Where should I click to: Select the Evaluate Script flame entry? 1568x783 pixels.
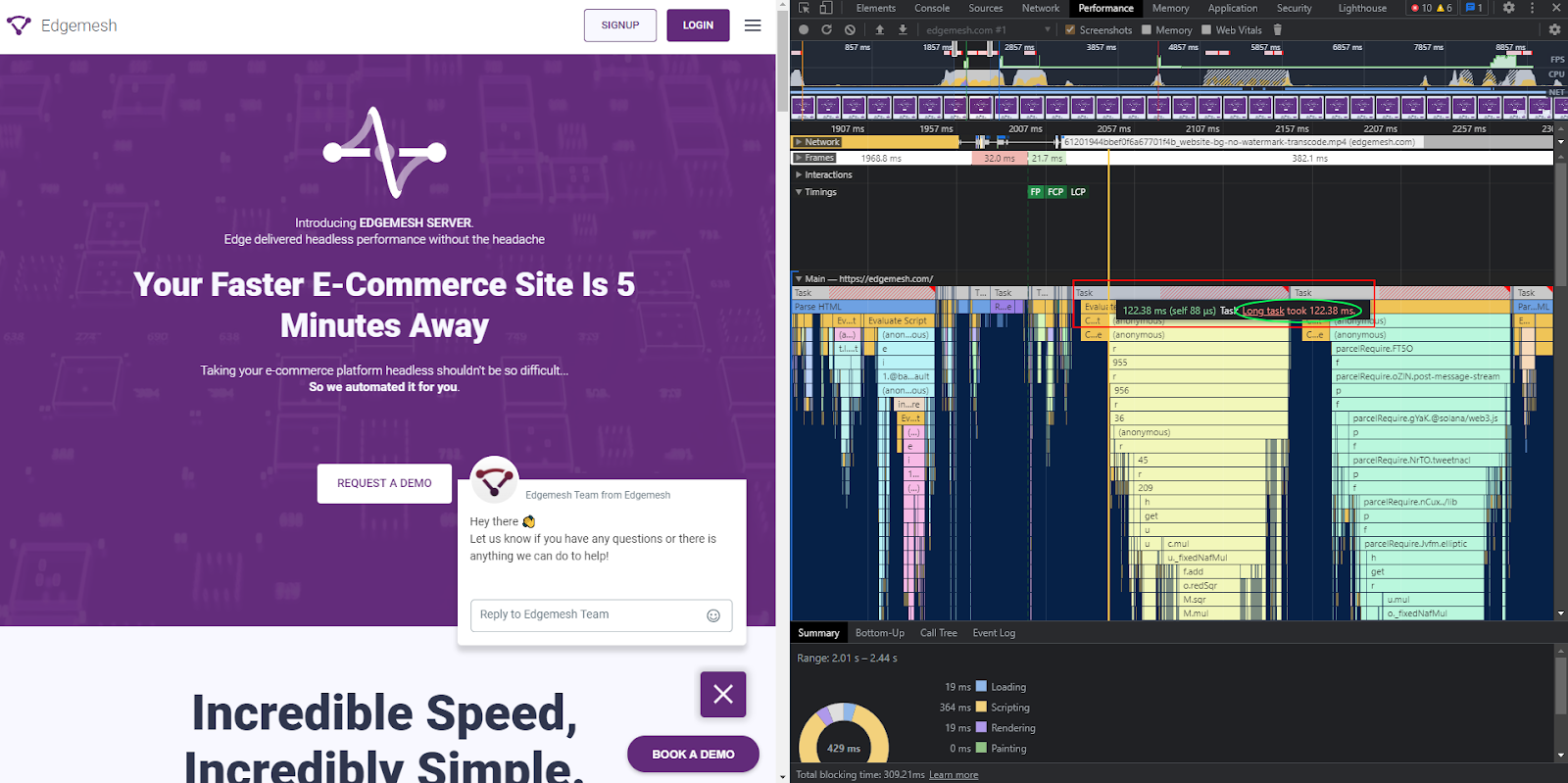pyautogui.click(x=901, y=320)
